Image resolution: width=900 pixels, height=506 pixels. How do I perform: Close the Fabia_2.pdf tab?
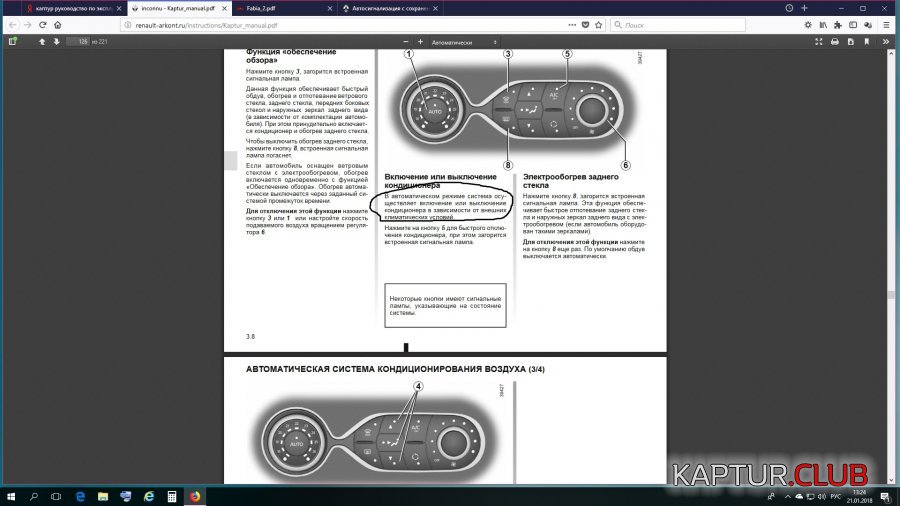(x=330, y=9)
